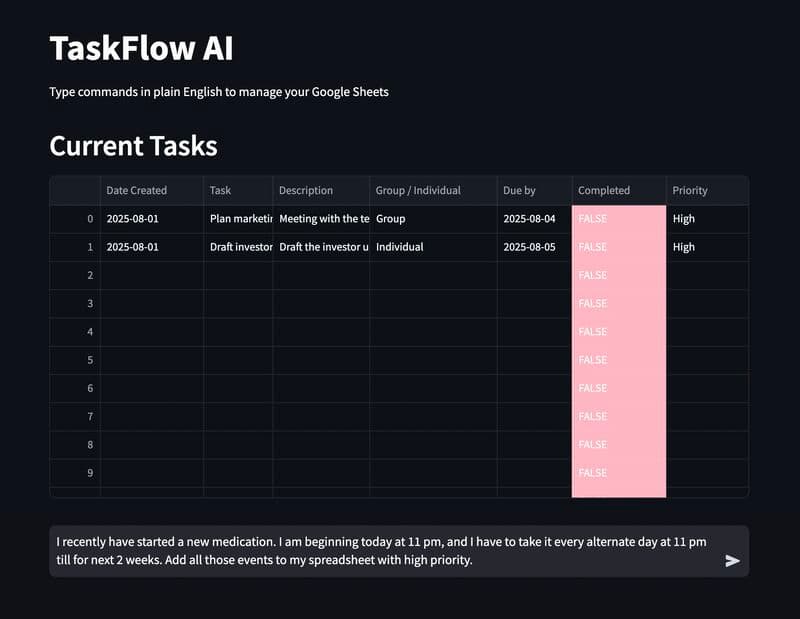This screenshot has height=619, width=800.
Task: Toggle the Completed FALSE cell in row 1
Action: click(618, 247)
